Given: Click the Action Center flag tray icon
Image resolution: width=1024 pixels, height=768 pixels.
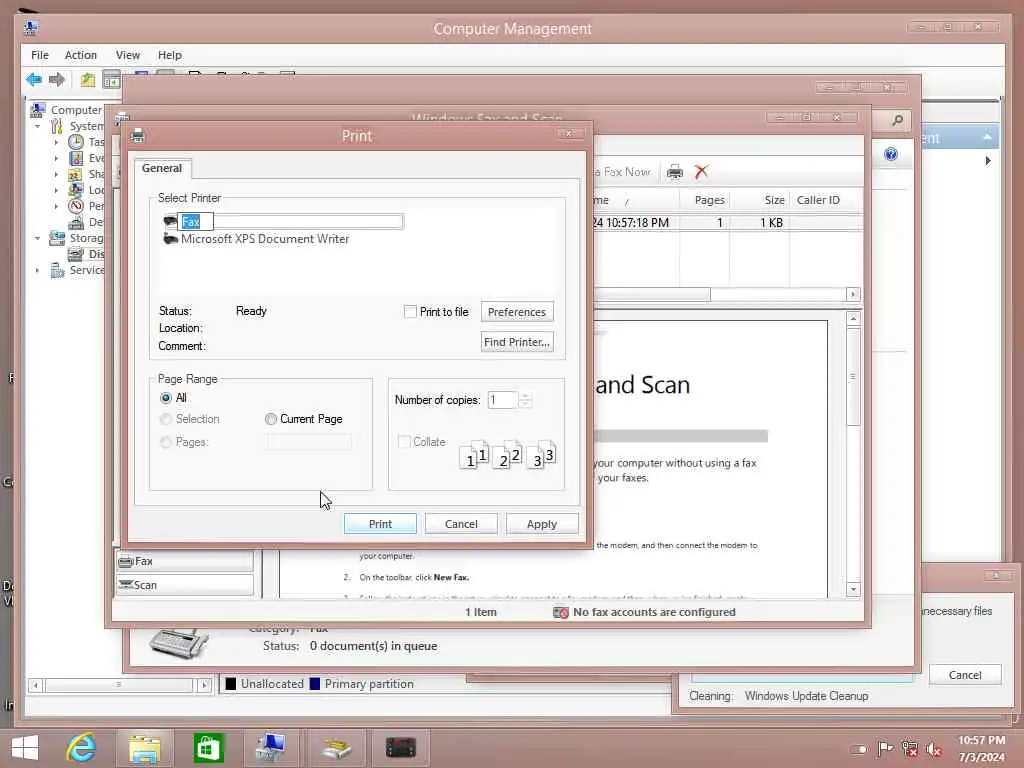Looking at the screenshot, I should [x=885, y=749].
